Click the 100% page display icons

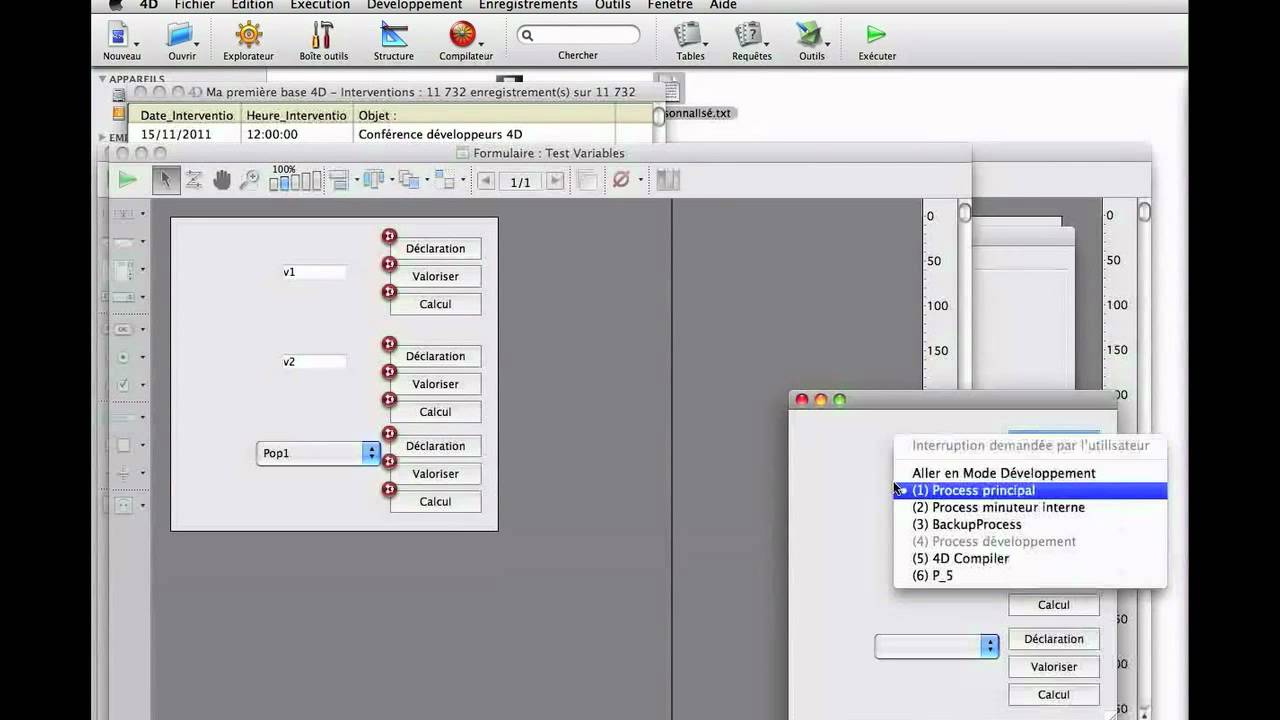(295, 181)
